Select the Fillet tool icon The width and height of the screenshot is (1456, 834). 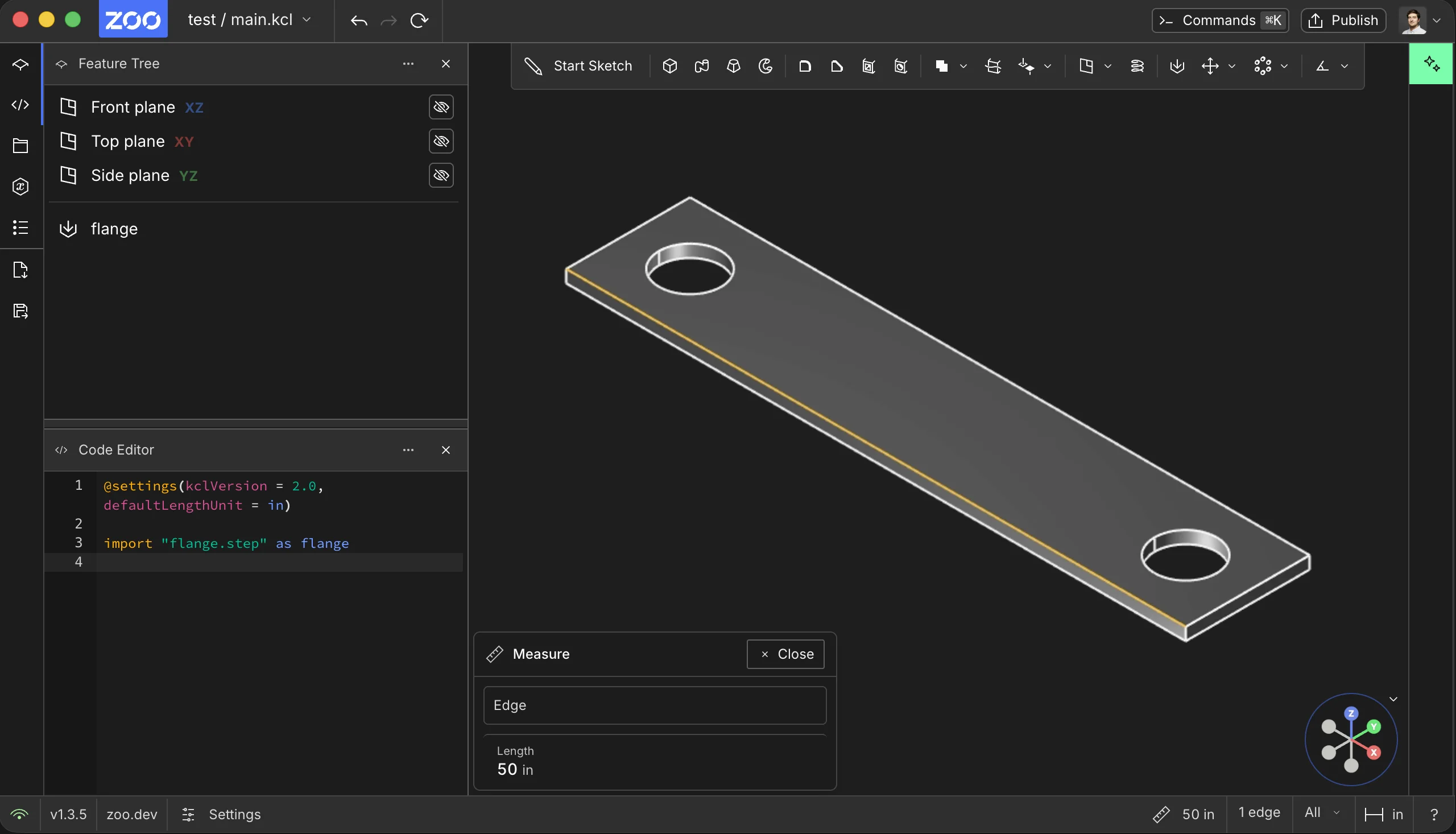coord(805,67)
